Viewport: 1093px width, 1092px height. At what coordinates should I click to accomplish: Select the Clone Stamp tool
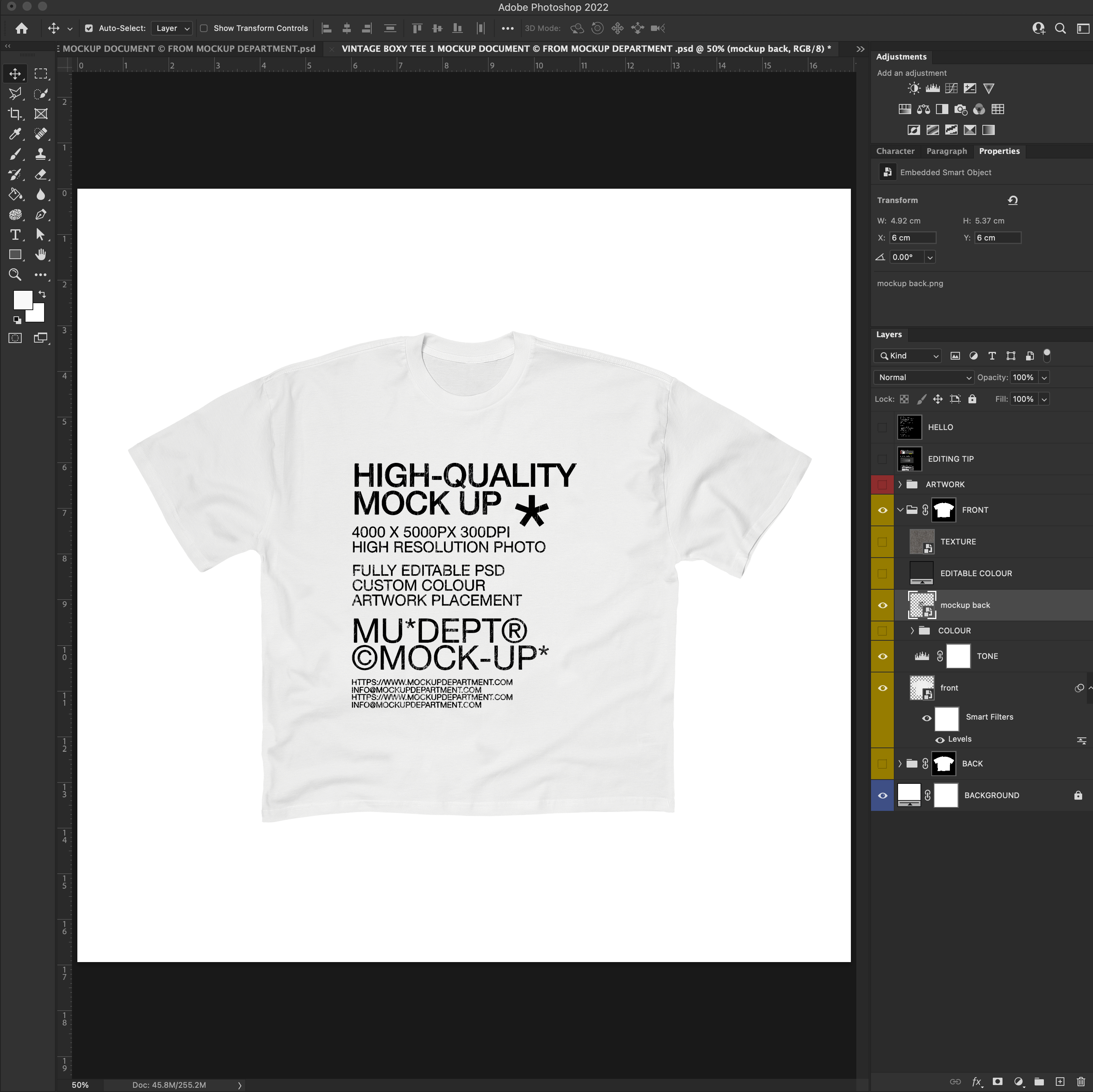click(40, 154)
